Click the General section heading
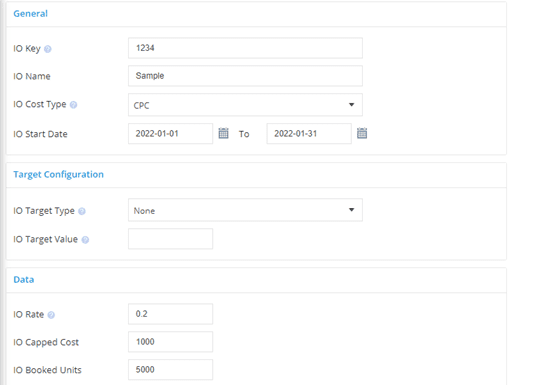Image resolution: width=548 pixels, height=385 pixels. [x=30, y=14]
